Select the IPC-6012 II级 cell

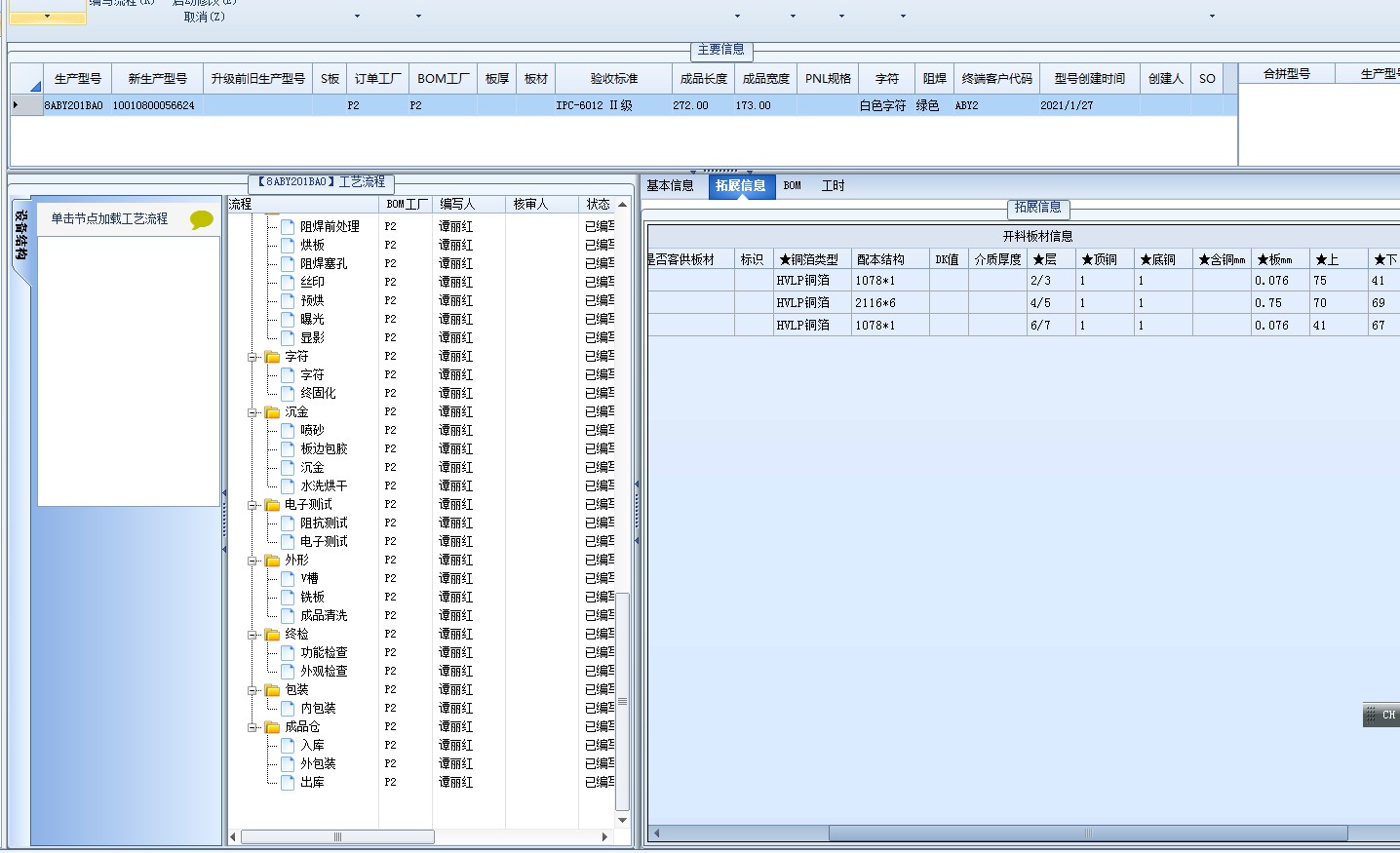[x=613, y=105]
